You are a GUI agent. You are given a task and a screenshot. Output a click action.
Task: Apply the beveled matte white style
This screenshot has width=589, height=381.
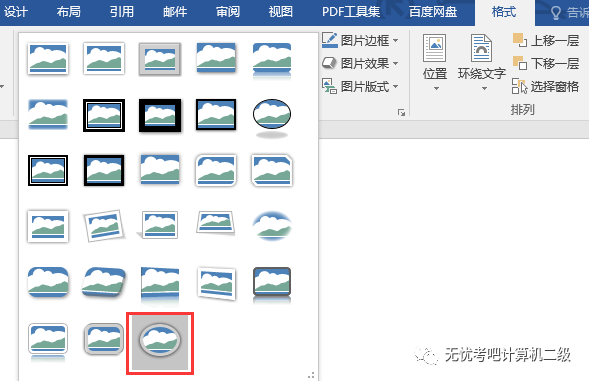[x=104, y=59]
